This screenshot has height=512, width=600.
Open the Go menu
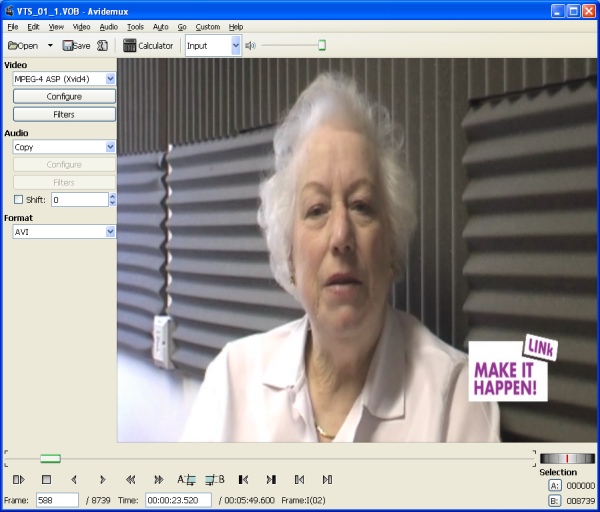point(182,27)
